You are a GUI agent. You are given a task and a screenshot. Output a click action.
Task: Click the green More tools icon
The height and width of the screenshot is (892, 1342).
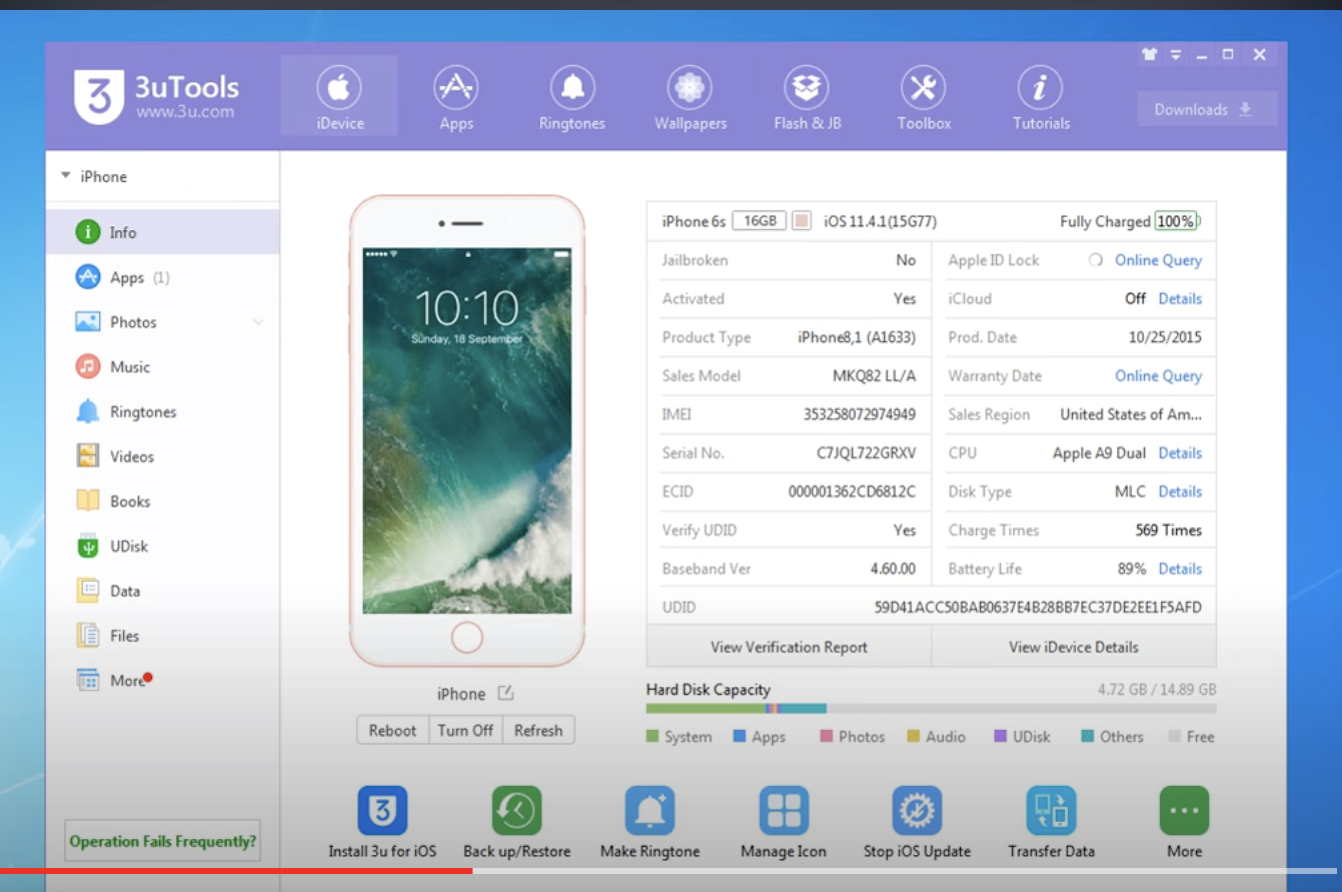click(1184, 810)
